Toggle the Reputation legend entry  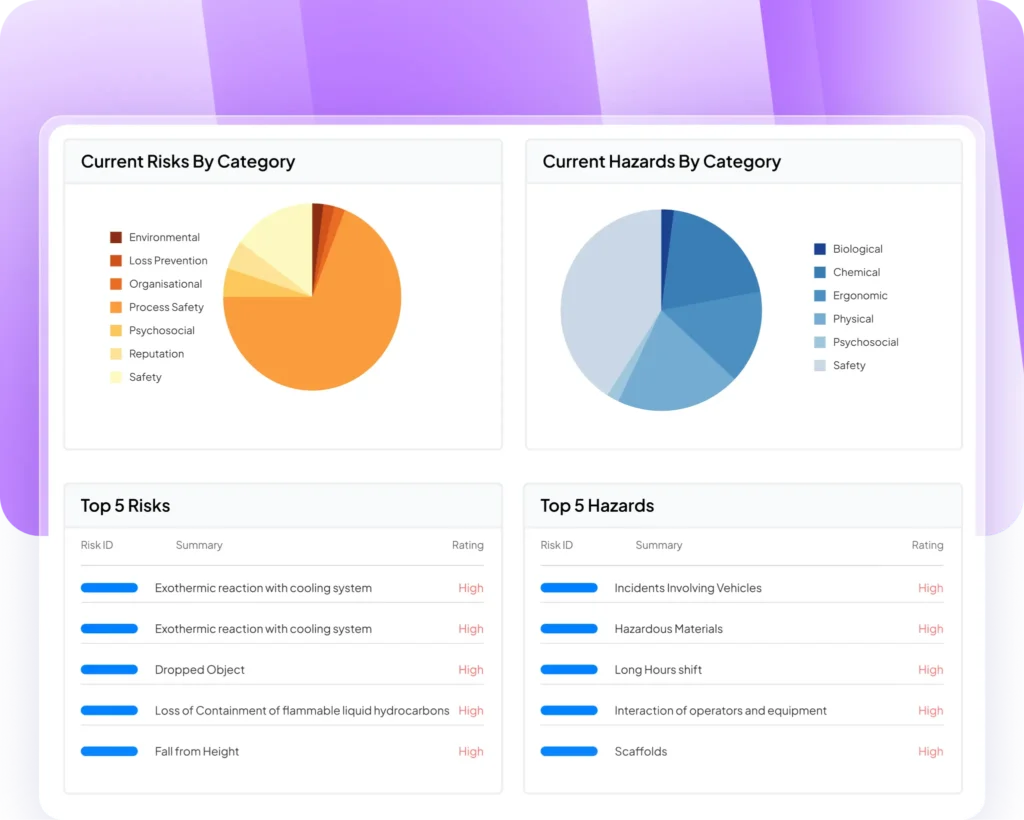[x=156, y=354]
